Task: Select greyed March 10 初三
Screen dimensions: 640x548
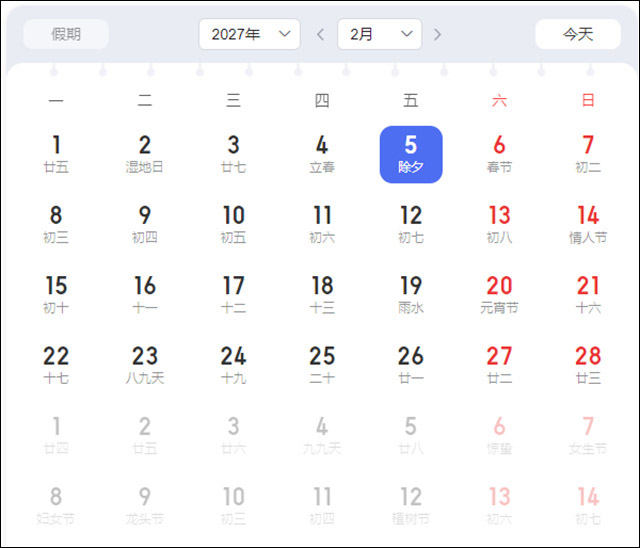Action: 233,507
